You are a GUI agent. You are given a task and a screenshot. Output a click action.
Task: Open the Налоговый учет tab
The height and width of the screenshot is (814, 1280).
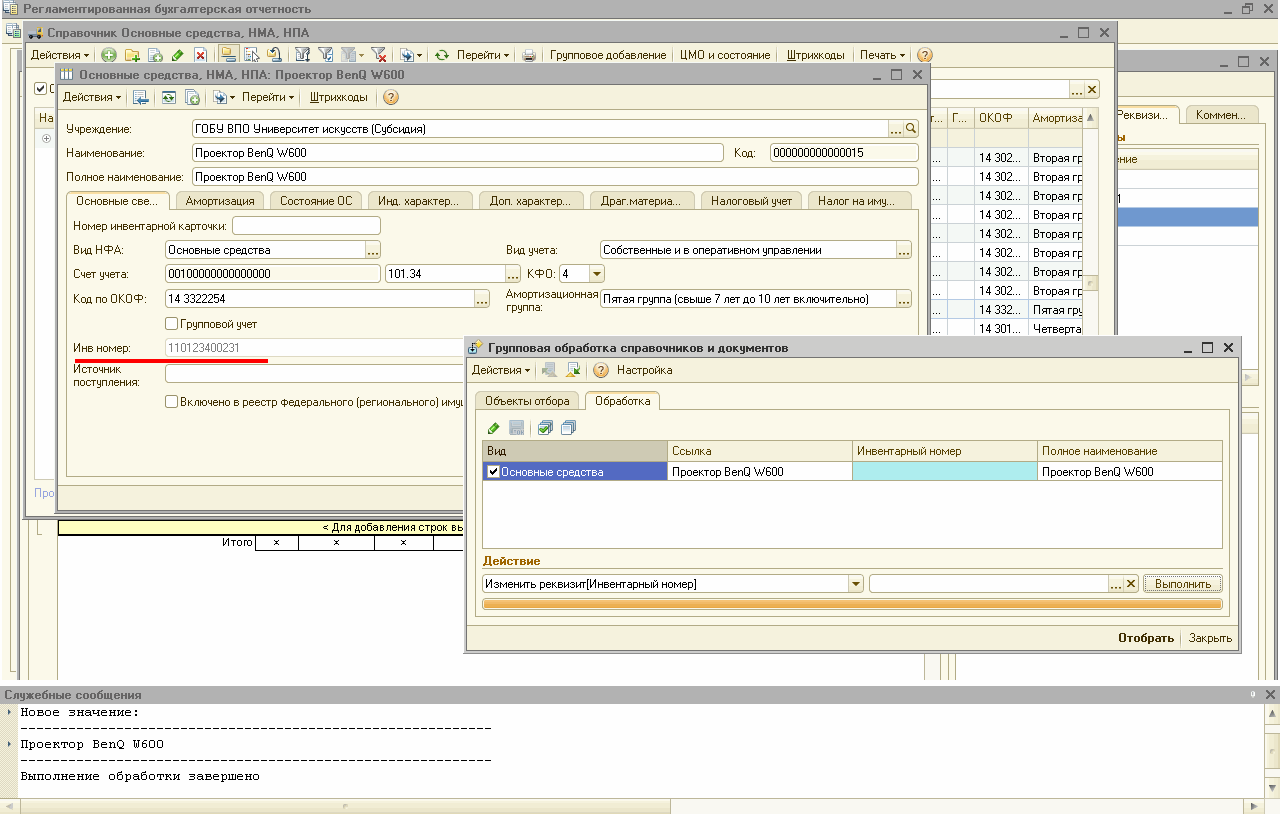pos(751,200)
